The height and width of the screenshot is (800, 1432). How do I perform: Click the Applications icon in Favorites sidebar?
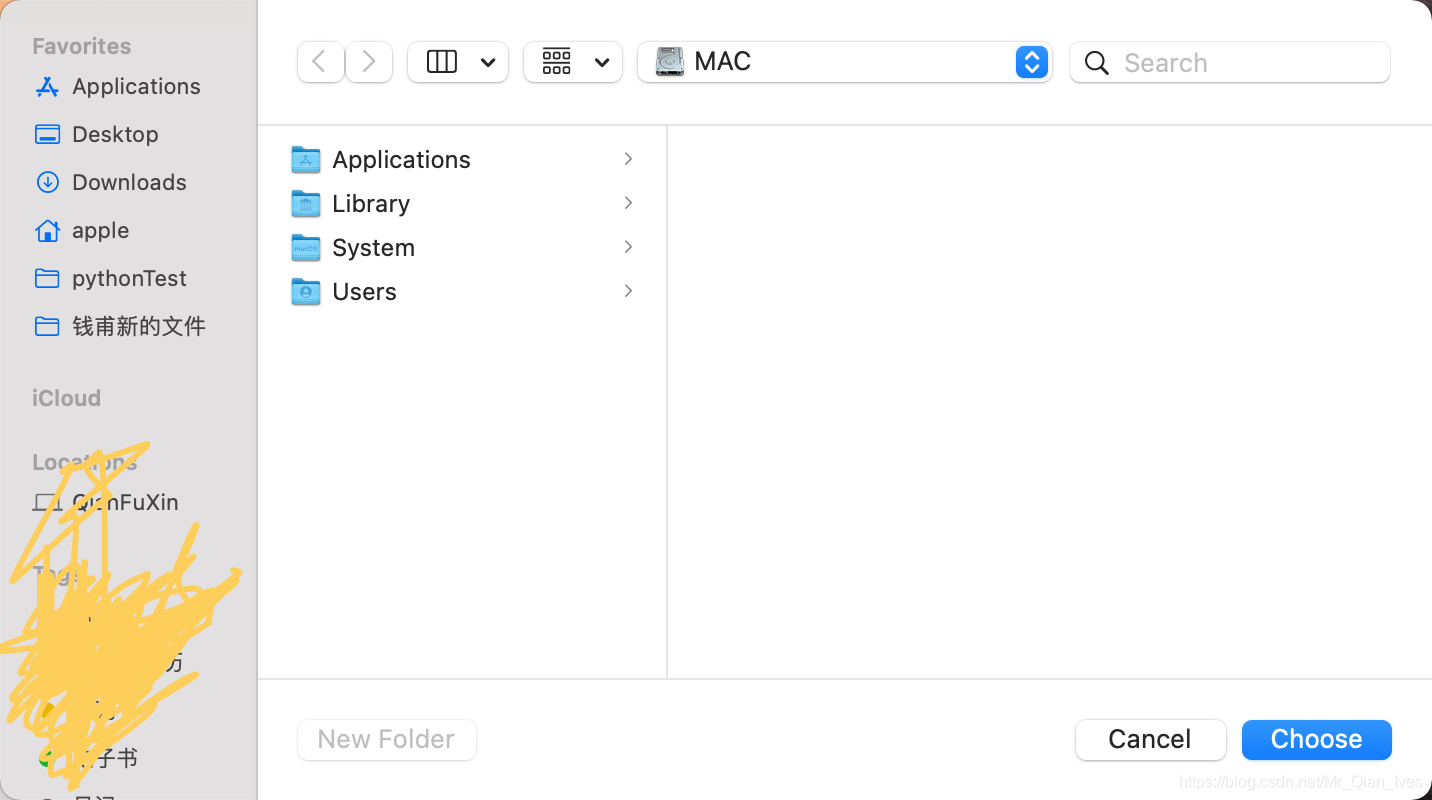tap(47, 87)
